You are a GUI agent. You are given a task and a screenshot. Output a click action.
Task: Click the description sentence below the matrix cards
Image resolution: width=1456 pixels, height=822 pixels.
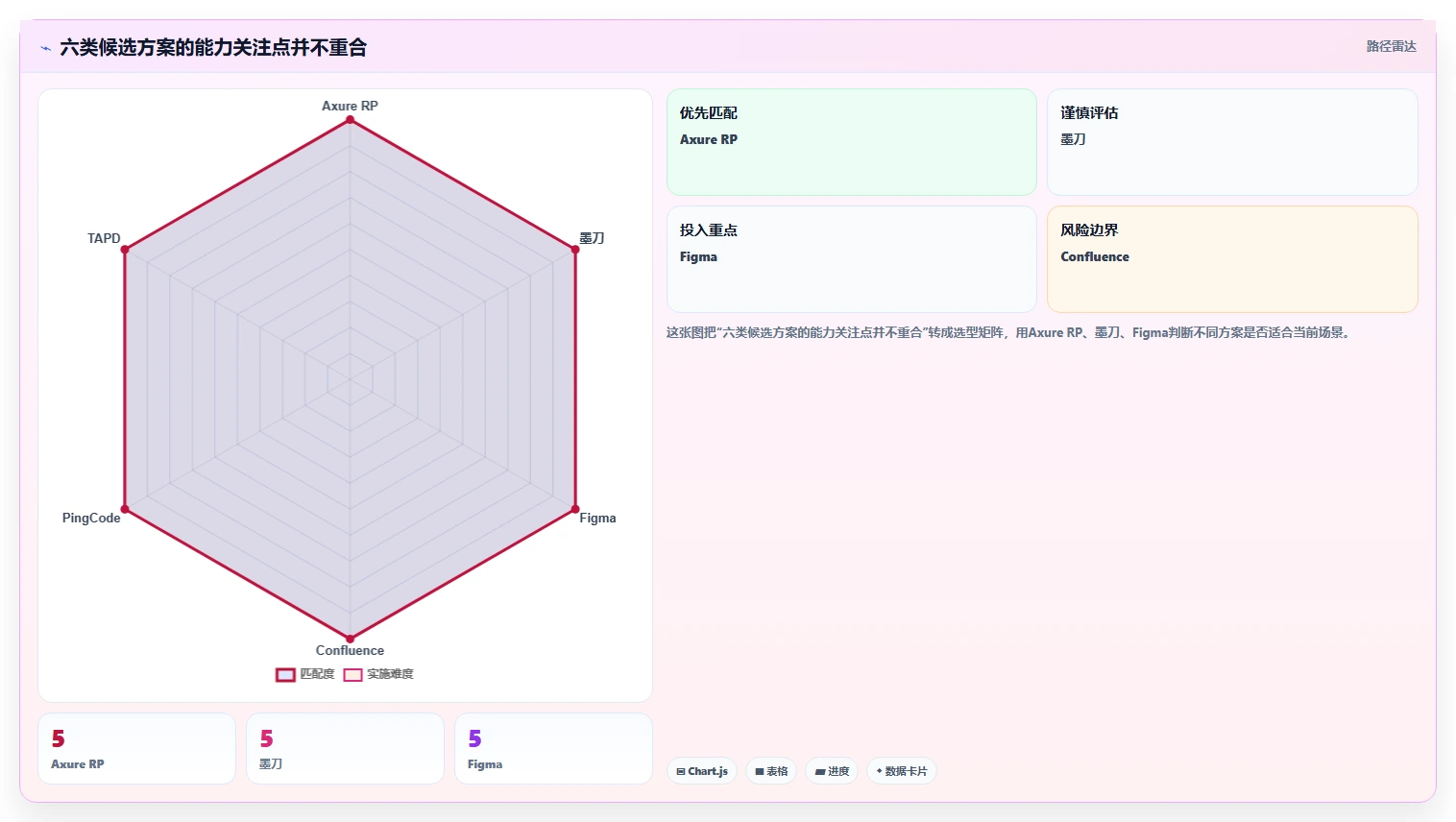pyautogui.click(x=1009, y=332)
